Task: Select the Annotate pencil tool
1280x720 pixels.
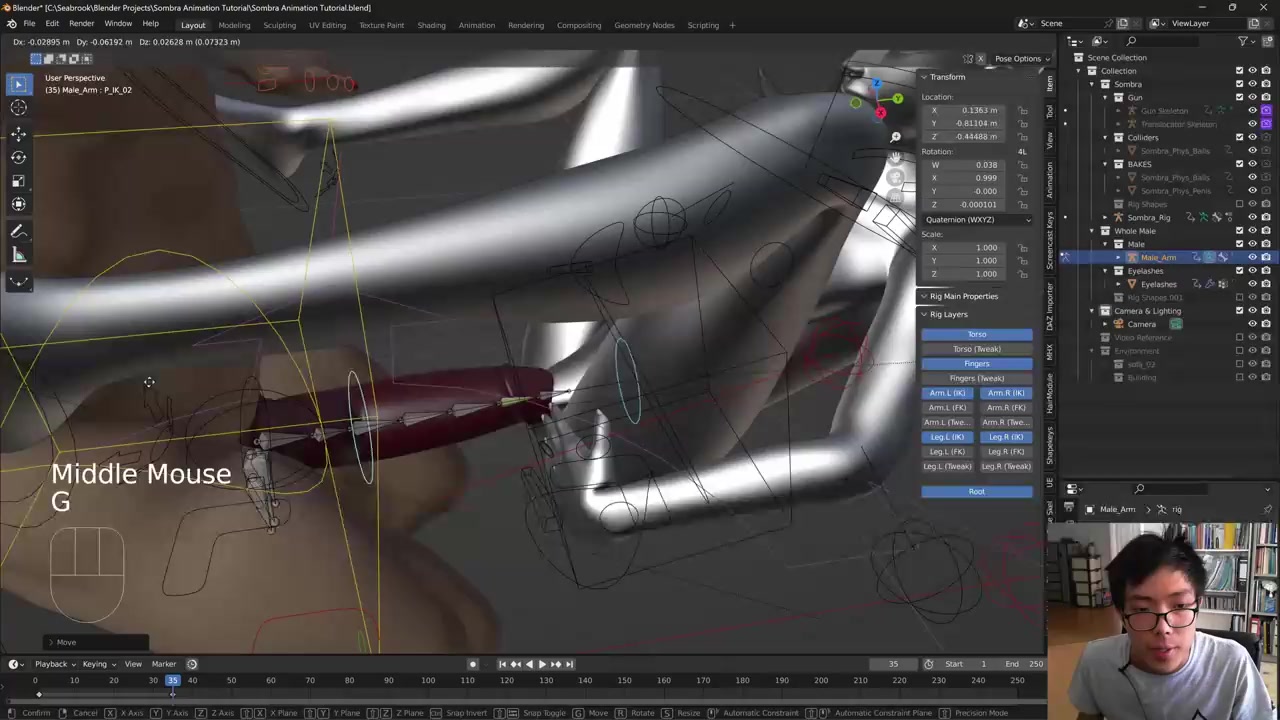Action: pyautogui.click(x=18, y=231)
